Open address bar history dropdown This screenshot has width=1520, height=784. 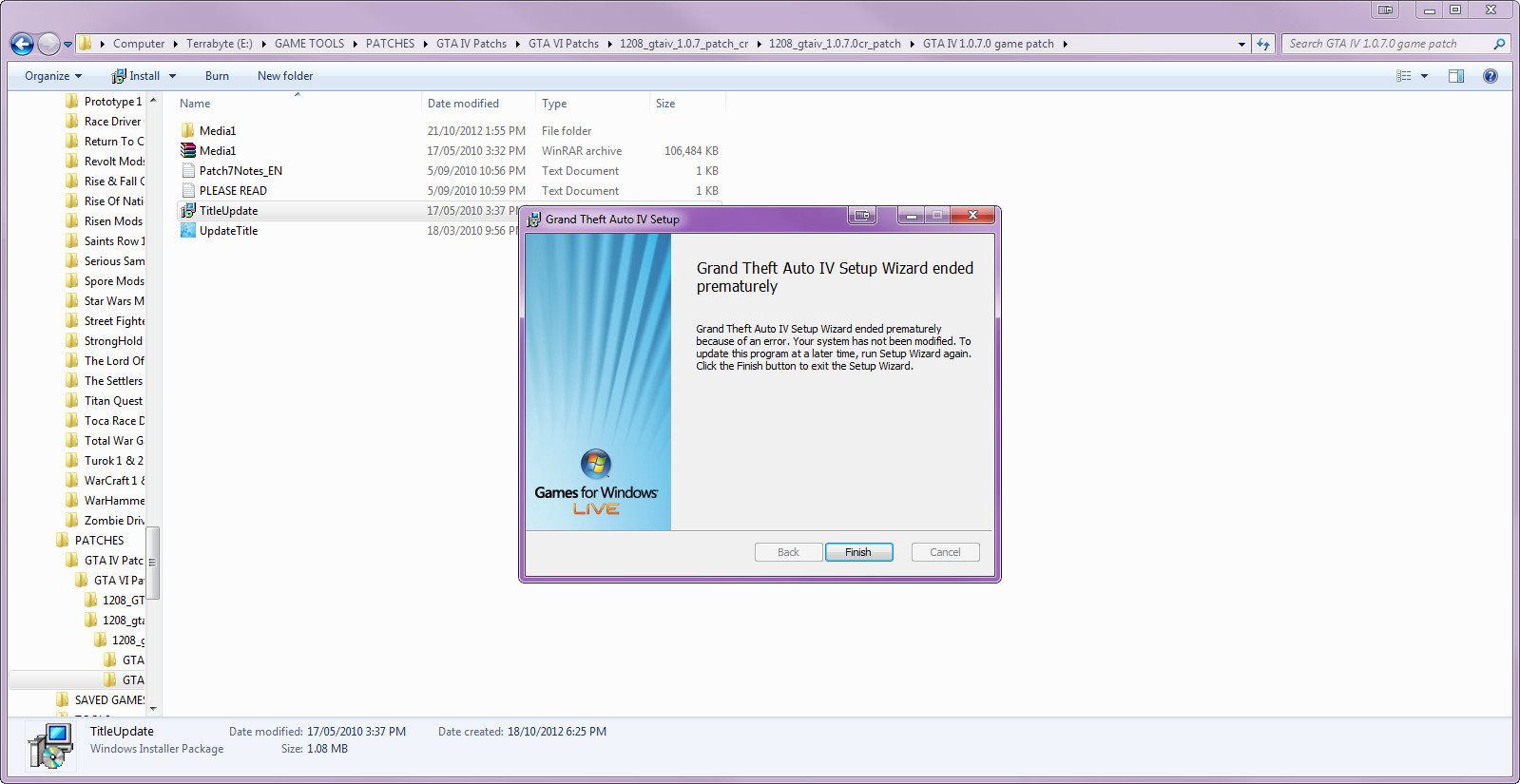point(1241,44)
